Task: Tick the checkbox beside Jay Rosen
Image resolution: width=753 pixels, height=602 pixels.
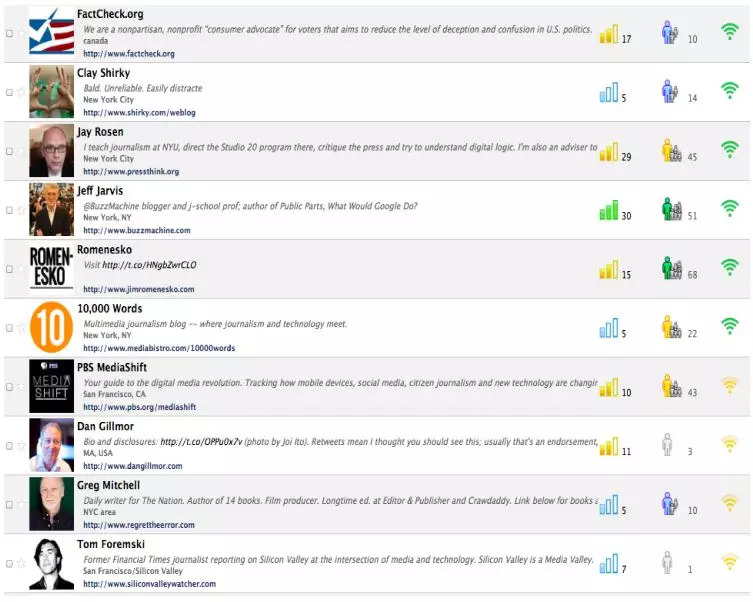Action: pyautogui.click(x=9, y=151)
